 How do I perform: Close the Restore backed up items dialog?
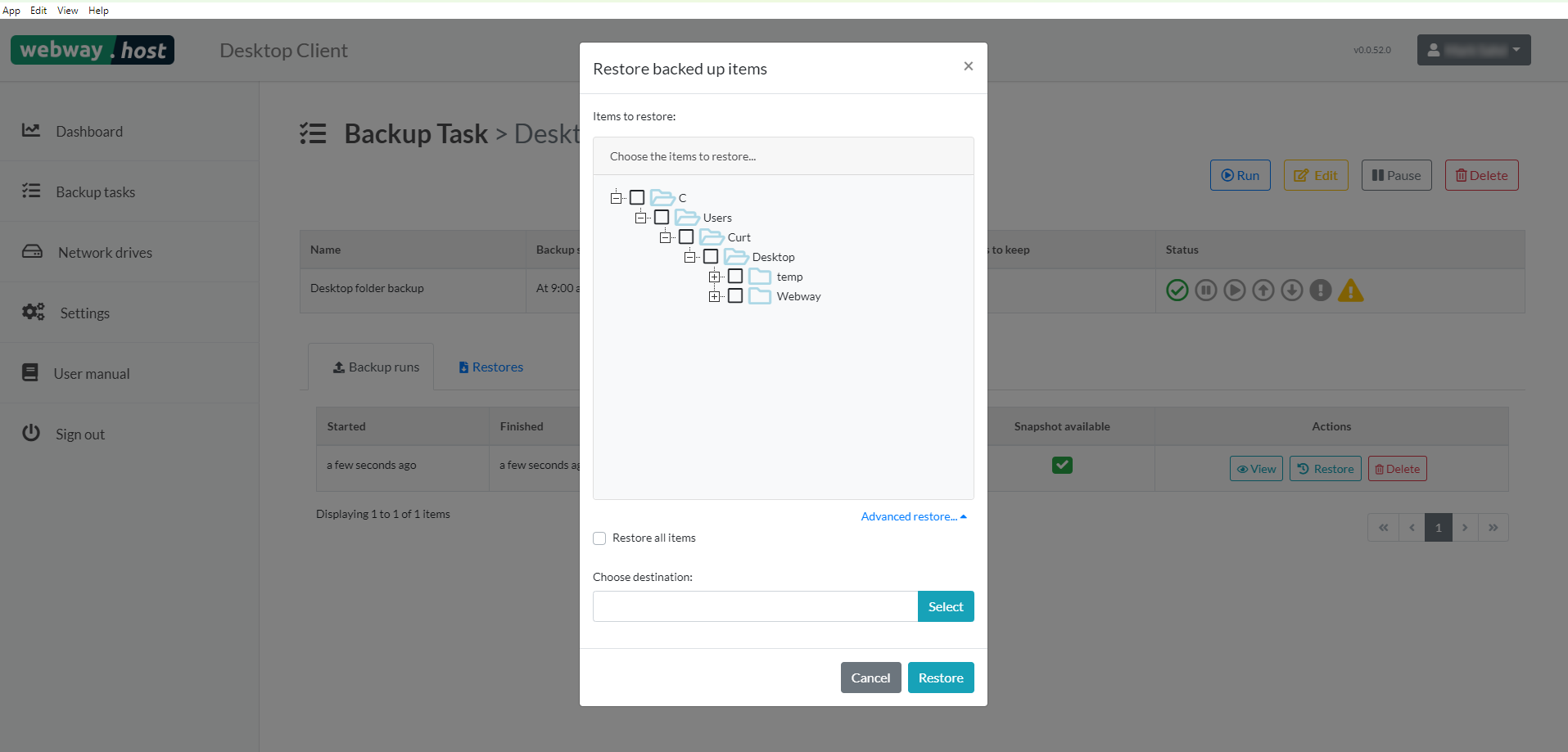click(968, 66)
